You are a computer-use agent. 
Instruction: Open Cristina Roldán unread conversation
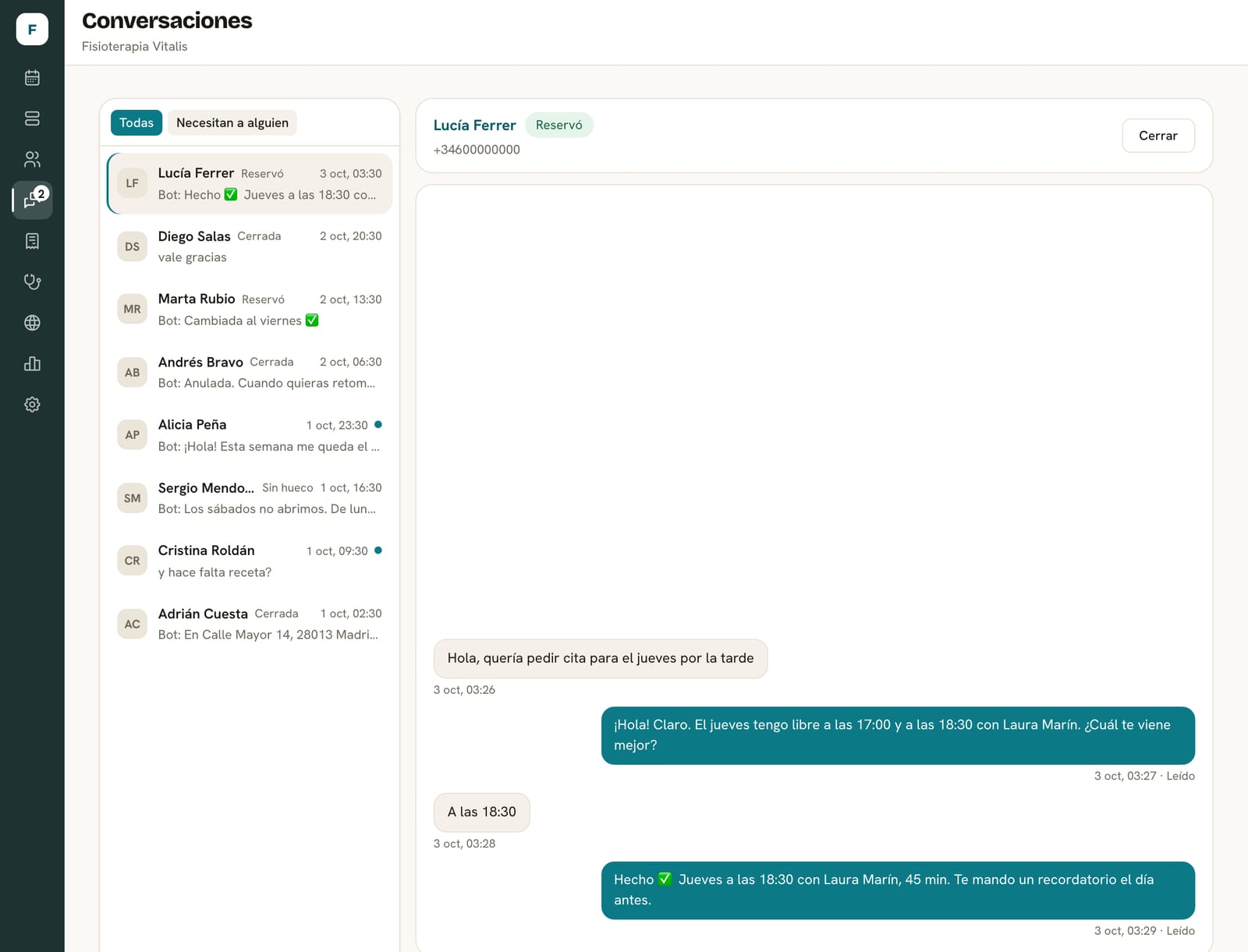[250, 561]
